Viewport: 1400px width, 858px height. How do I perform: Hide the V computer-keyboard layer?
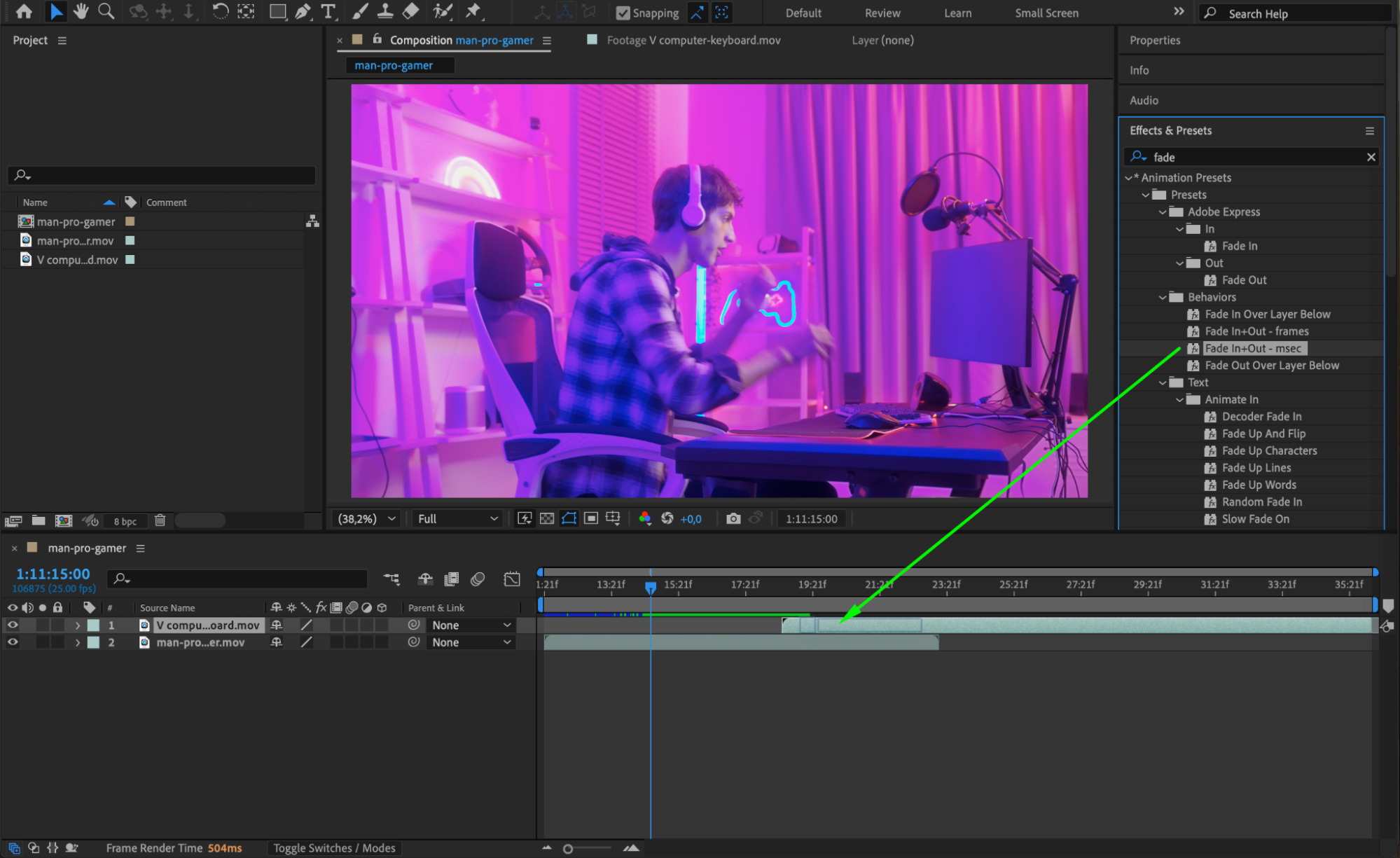coord(13,625)
